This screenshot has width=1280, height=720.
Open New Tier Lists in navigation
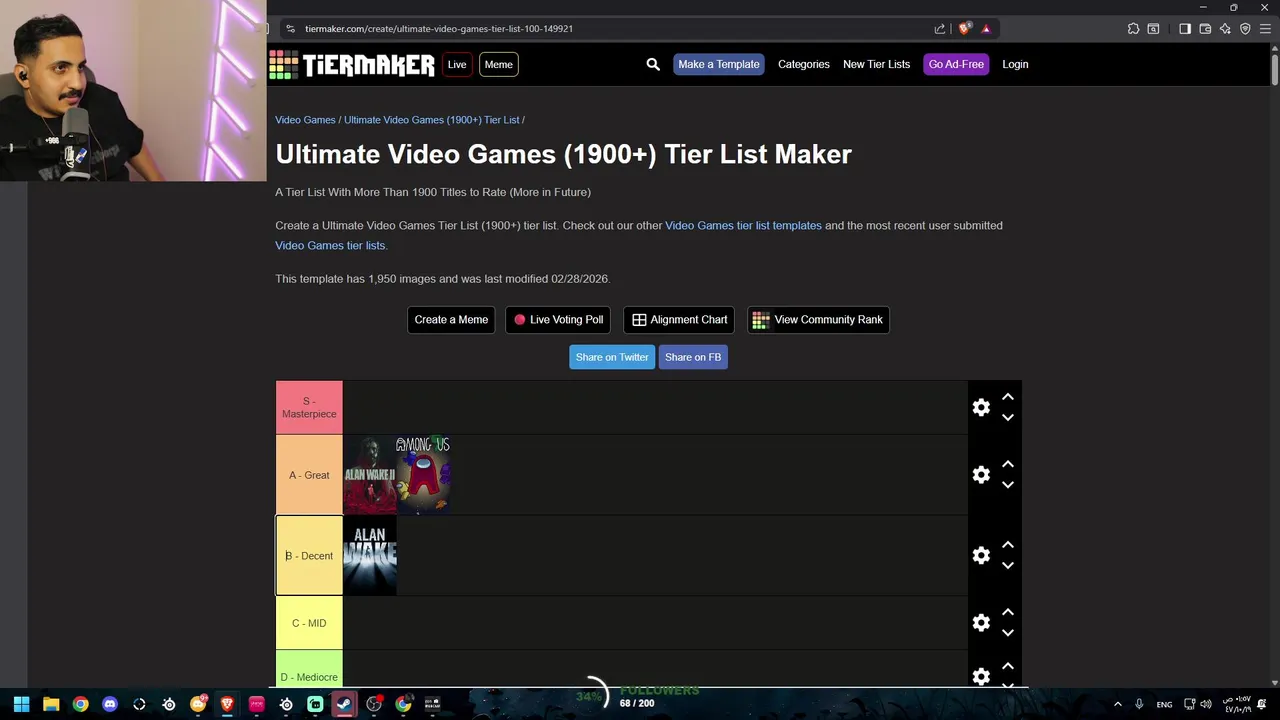click(x=876, y=64)
